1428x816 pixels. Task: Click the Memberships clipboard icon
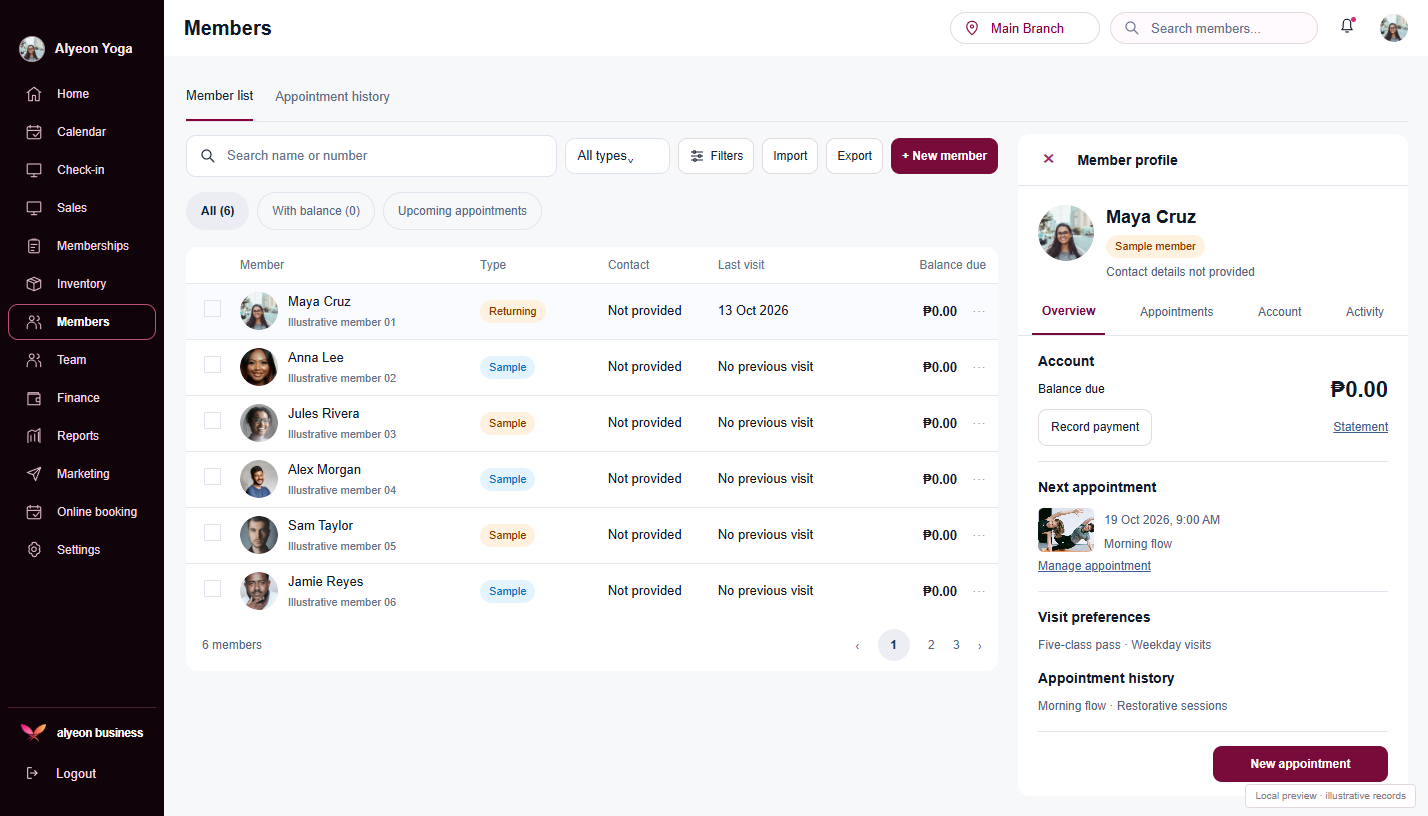click(x=34, y=246)
